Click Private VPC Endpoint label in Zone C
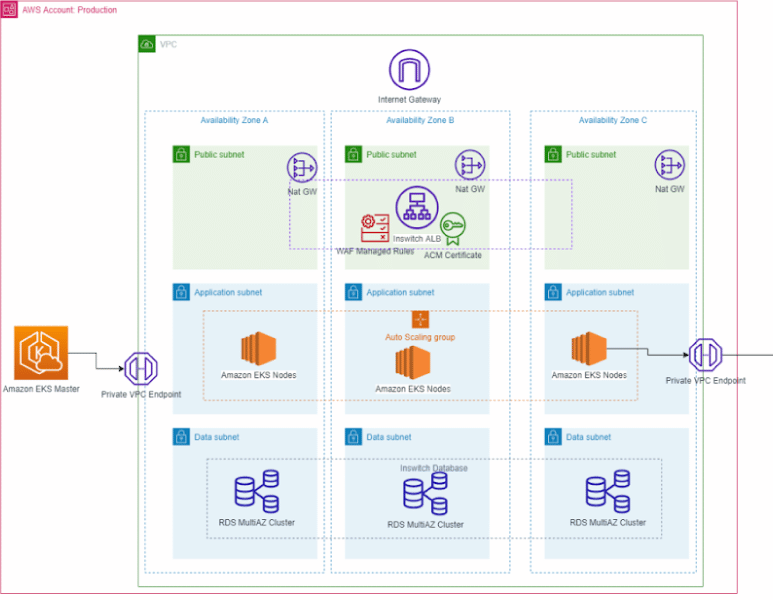The width and height of the screenshot is (773, 600). 705,381
